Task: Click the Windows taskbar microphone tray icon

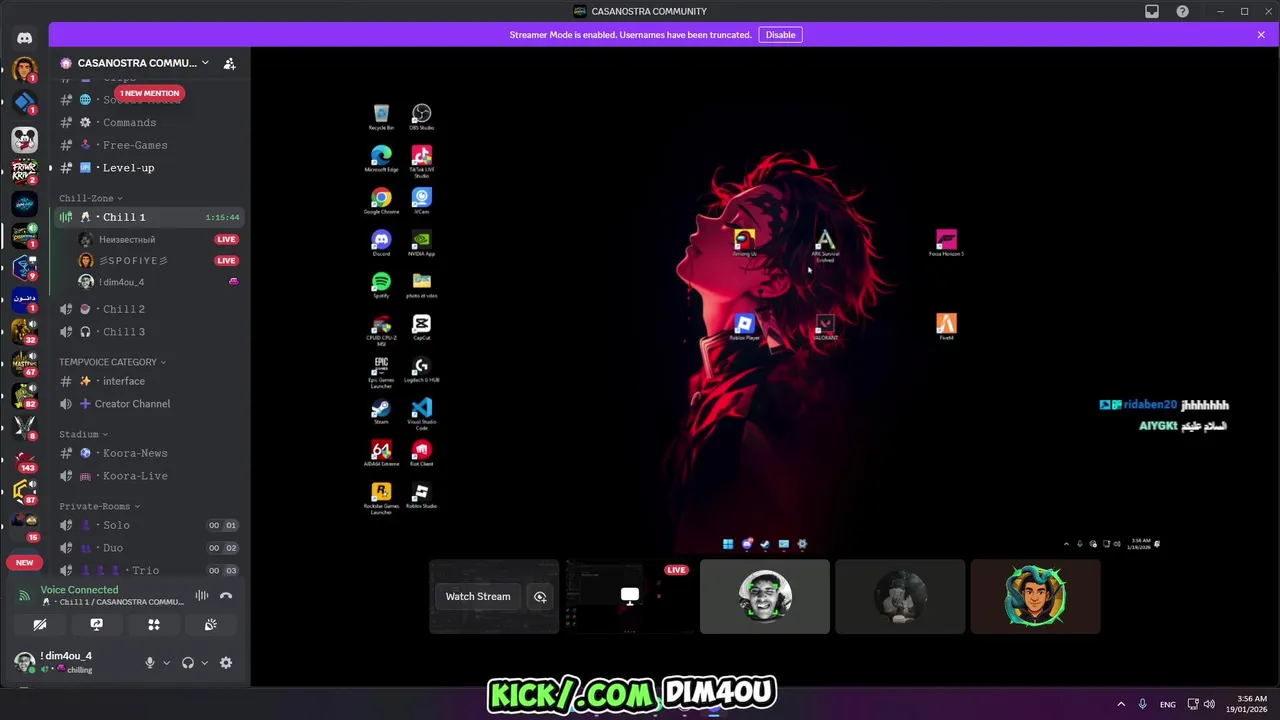Action: [x=1142, y=704]
